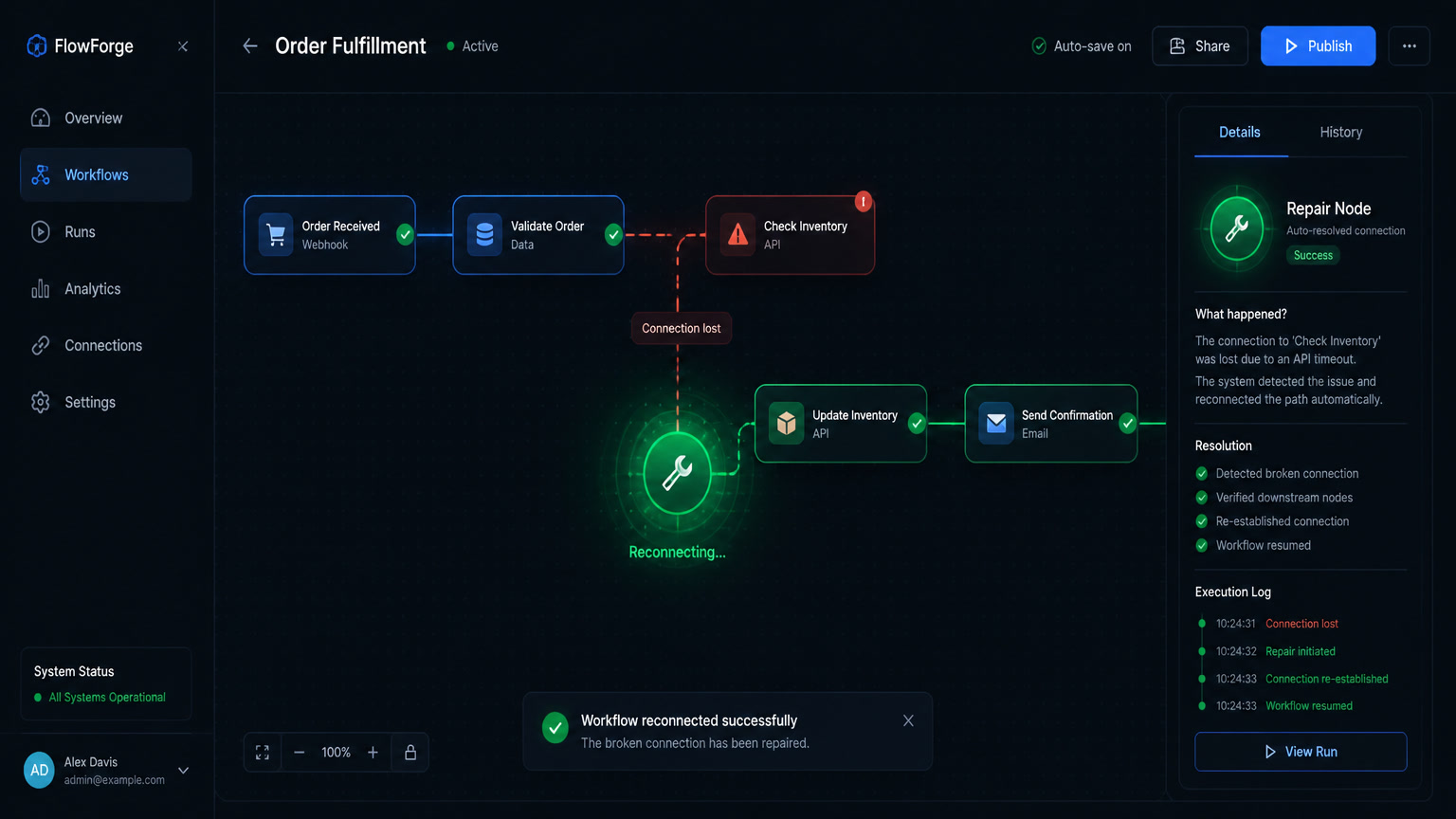Click the repair wrench node on canvas

[x=677, y=472]
